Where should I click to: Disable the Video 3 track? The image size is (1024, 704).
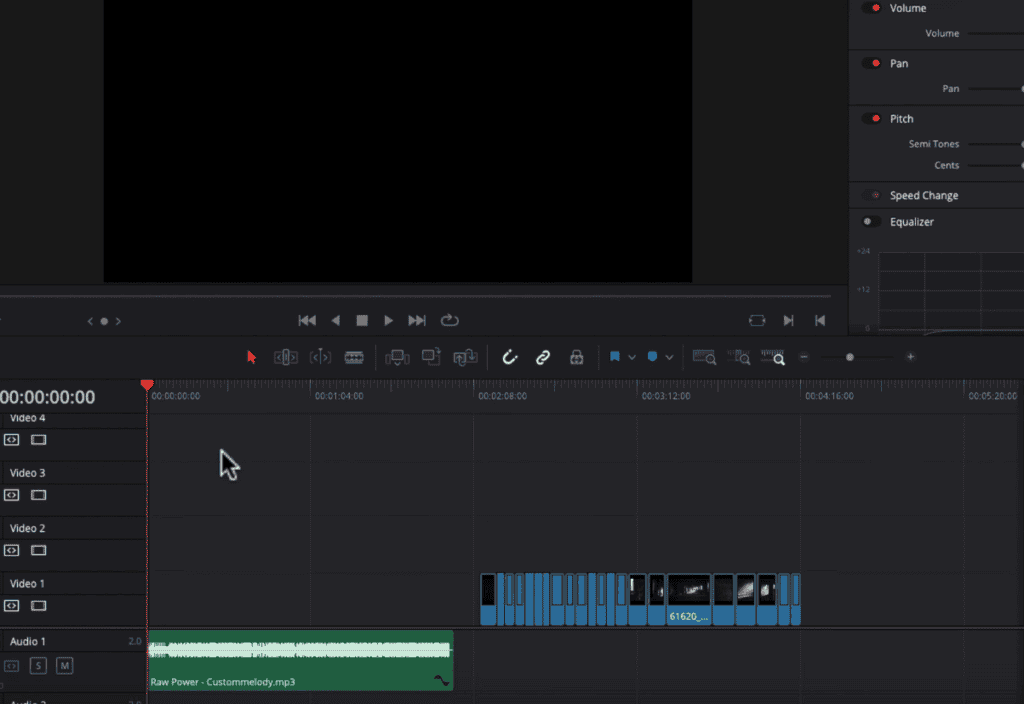tap(39, 495)
